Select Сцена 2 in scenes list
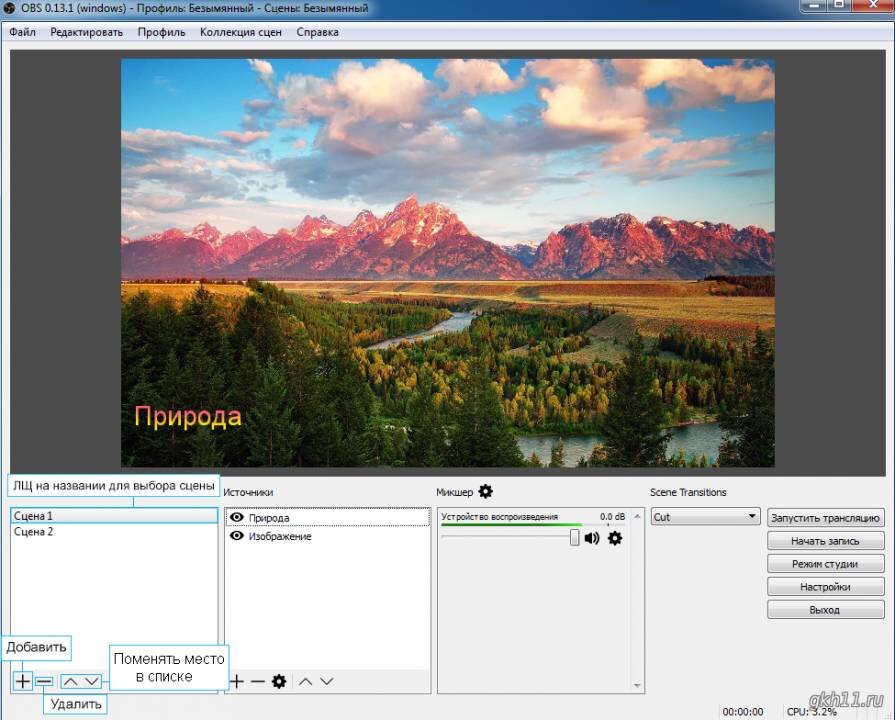 pyautogui.click(x=114, y=532)
